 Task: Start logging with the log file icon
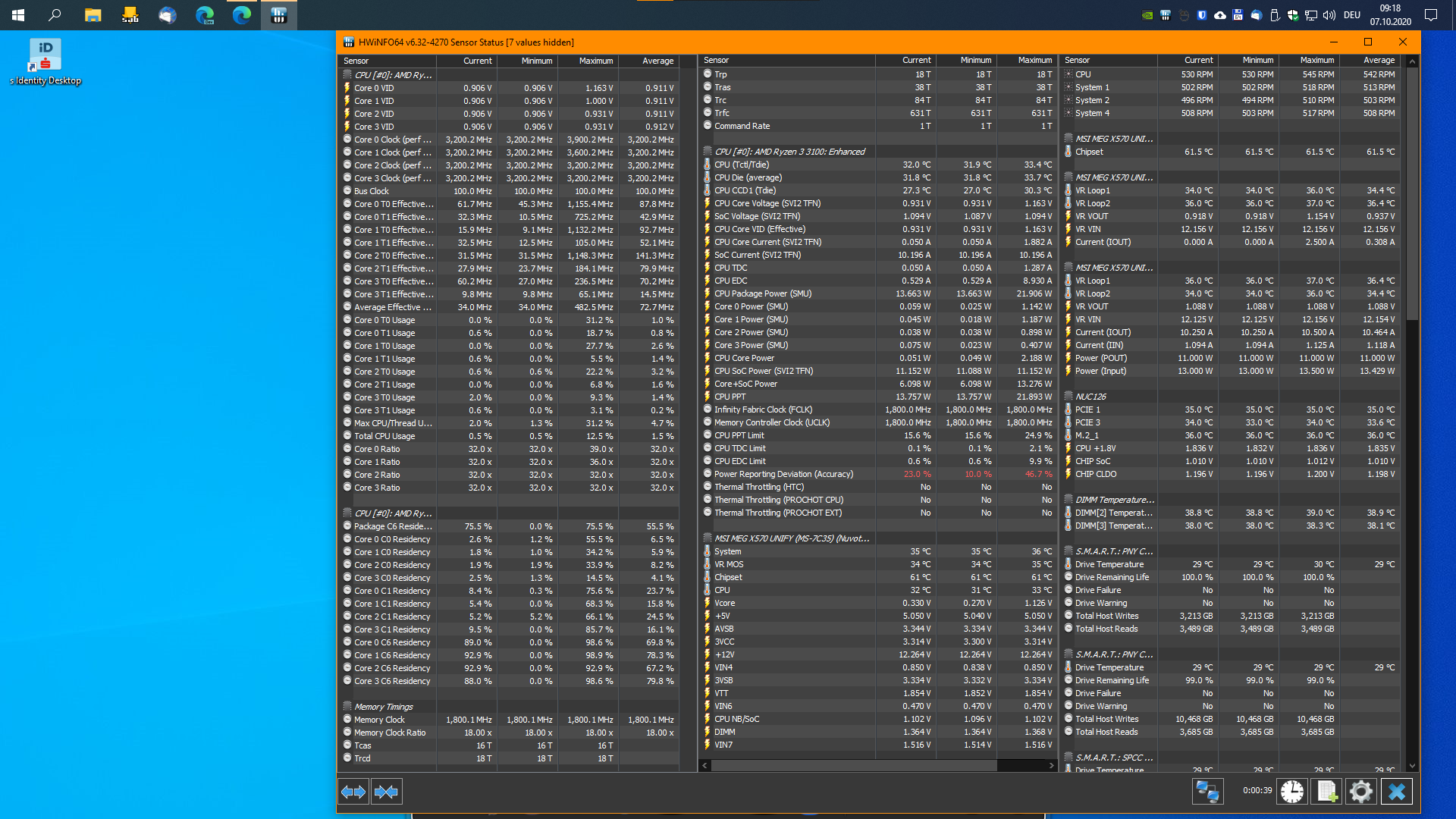1327,792
